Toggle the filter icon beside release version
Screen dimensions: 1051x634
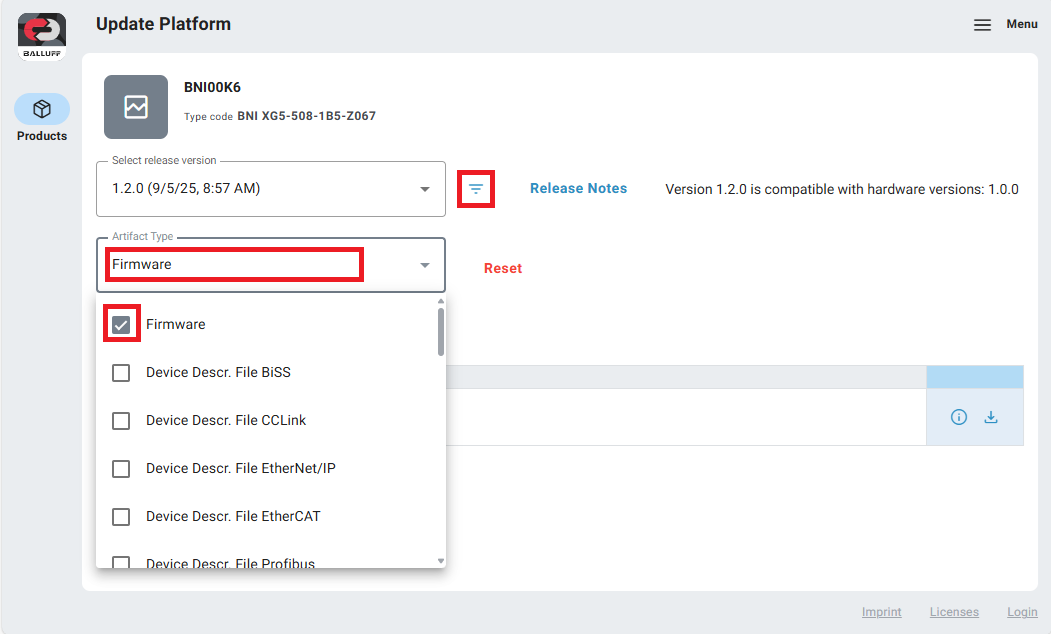[476, 189]
